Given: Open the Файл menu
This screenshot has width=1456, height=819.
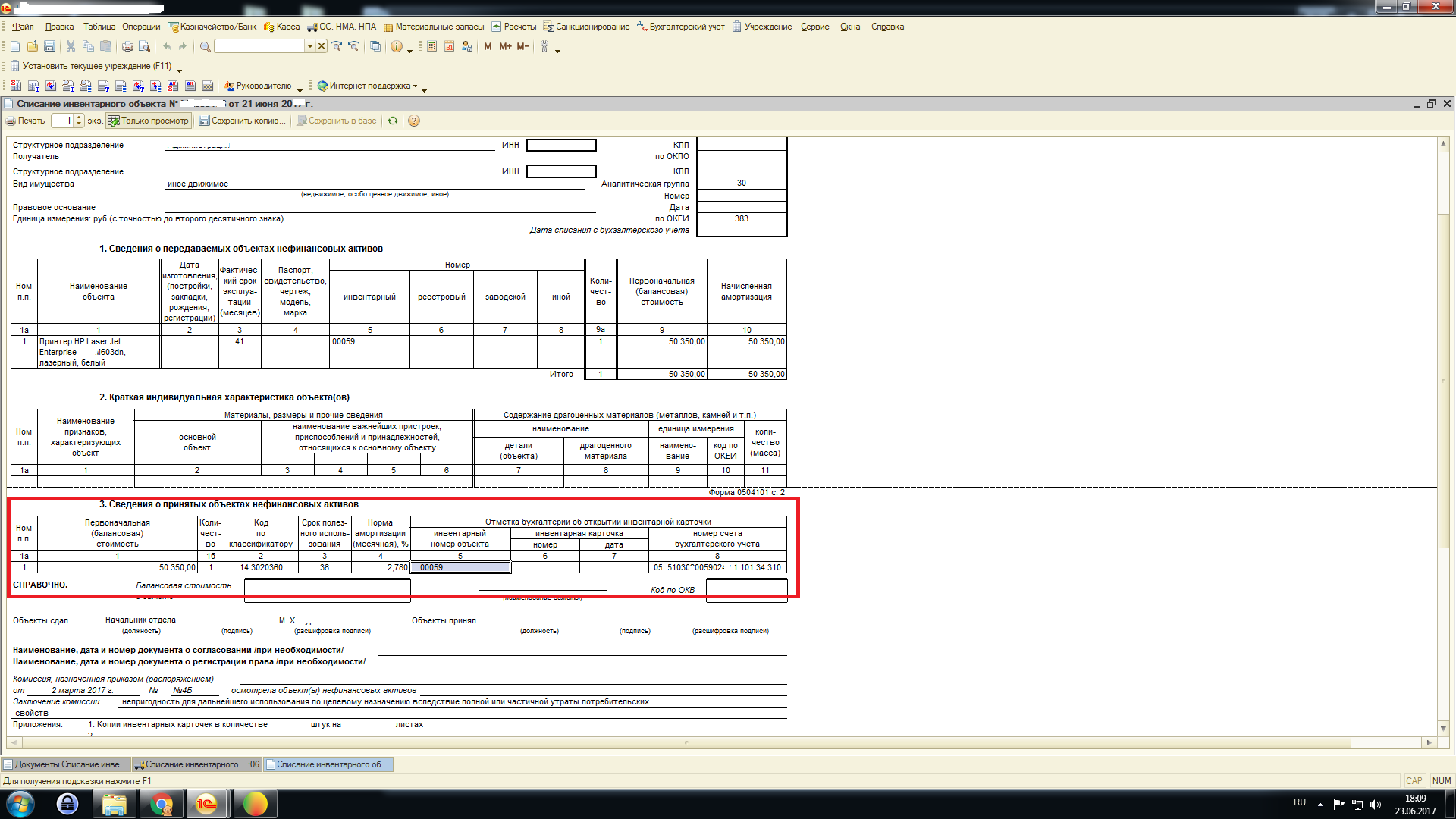Looking at the screenshot, I should pyautogui.click(x=23, y=27).
